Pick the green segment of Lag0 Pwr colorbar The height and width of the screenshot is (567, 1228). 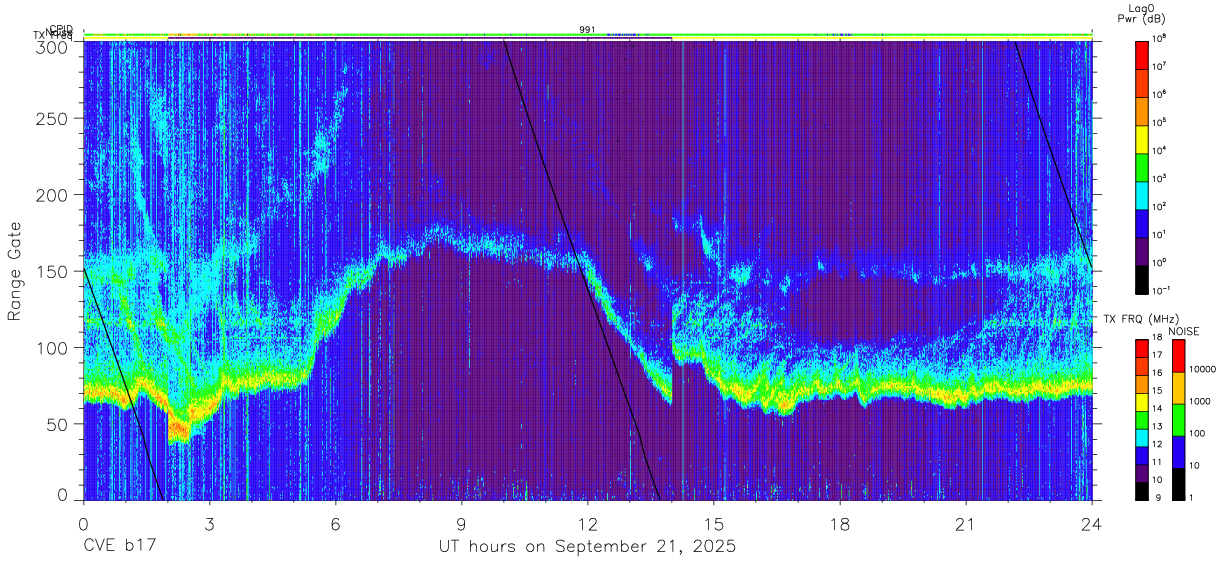[x=1142, y=165]
